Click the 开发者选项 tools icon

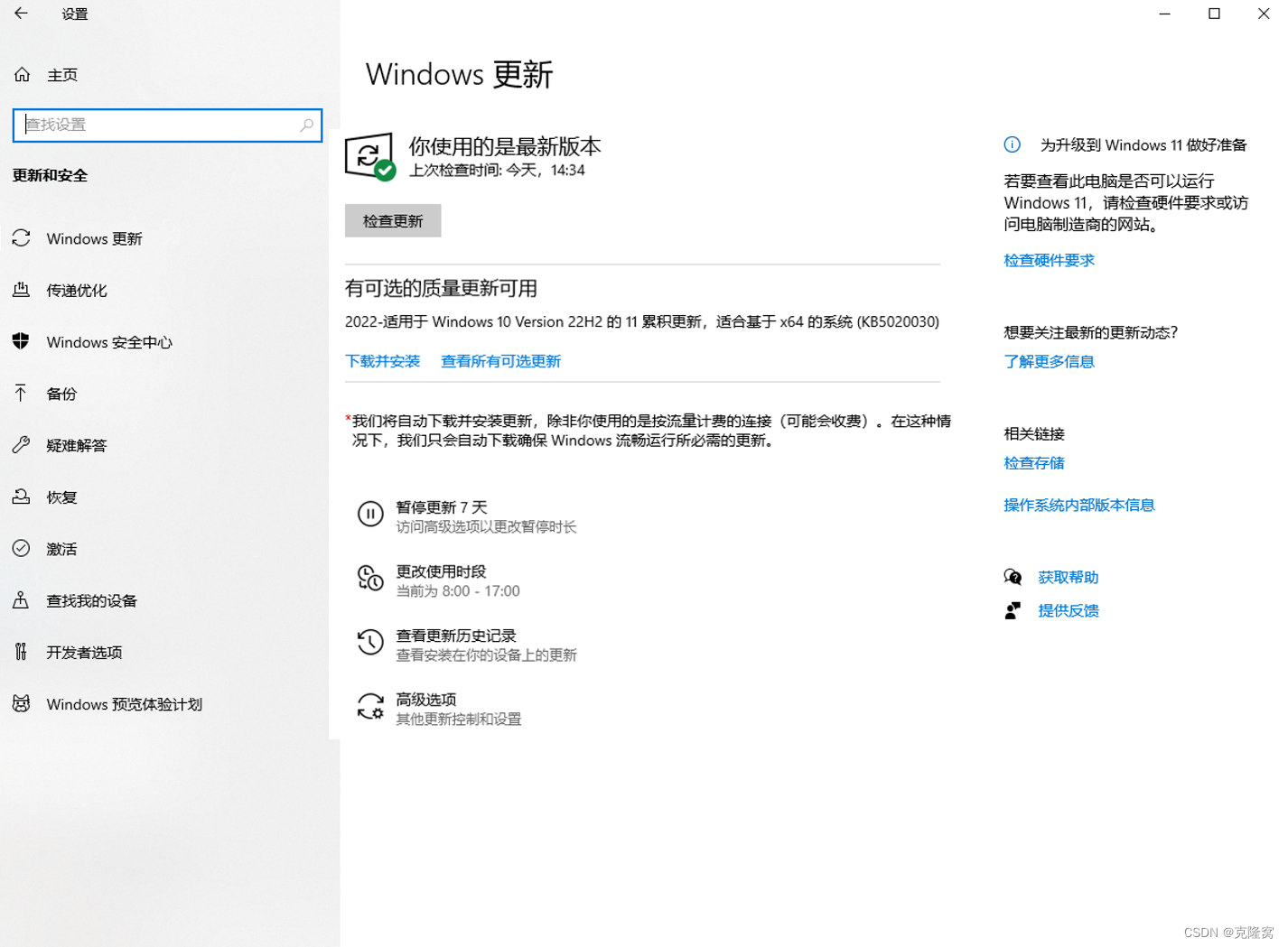(22, 652)
